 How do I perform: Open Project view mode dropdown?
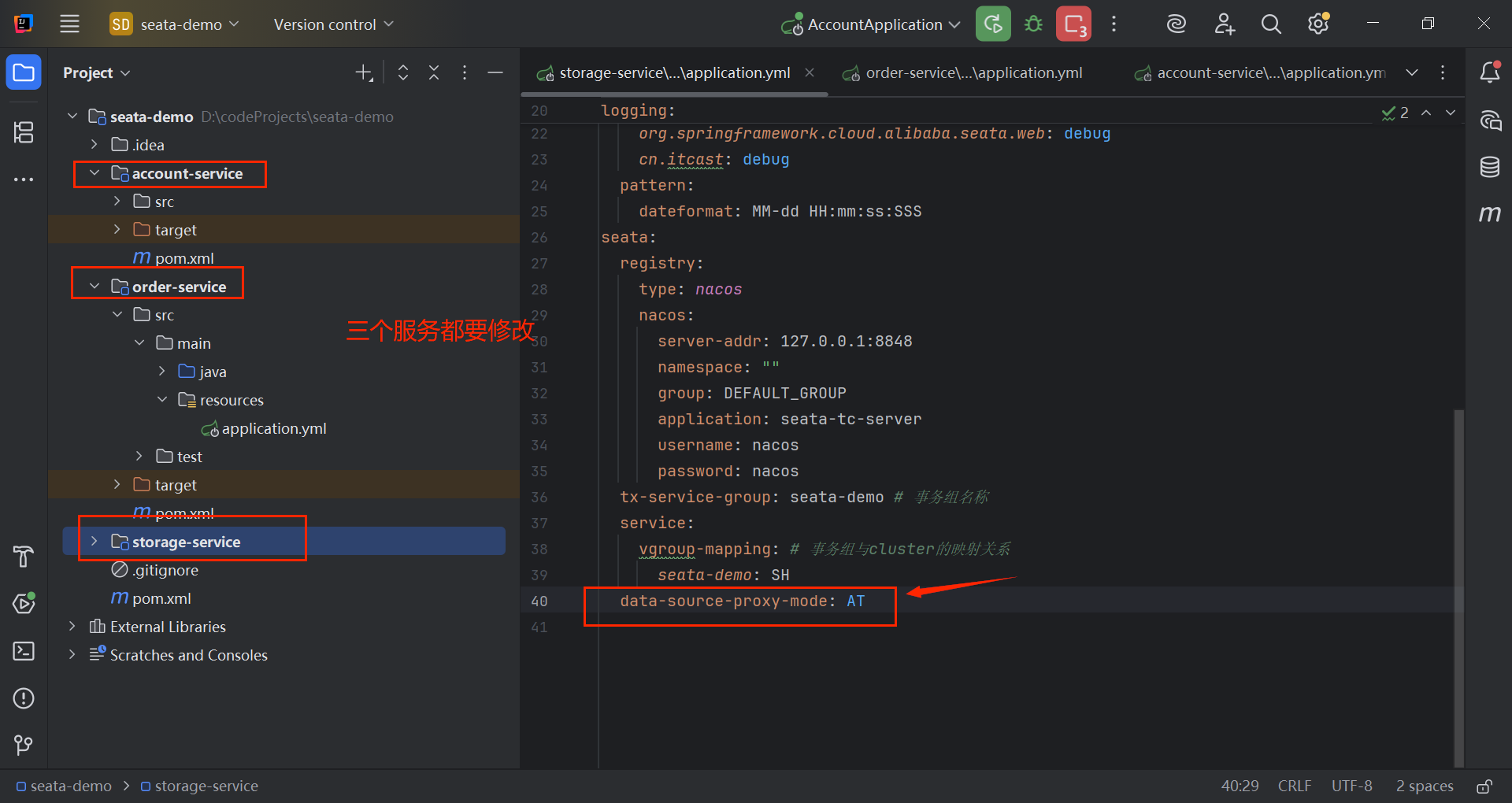tap(96, 73)
